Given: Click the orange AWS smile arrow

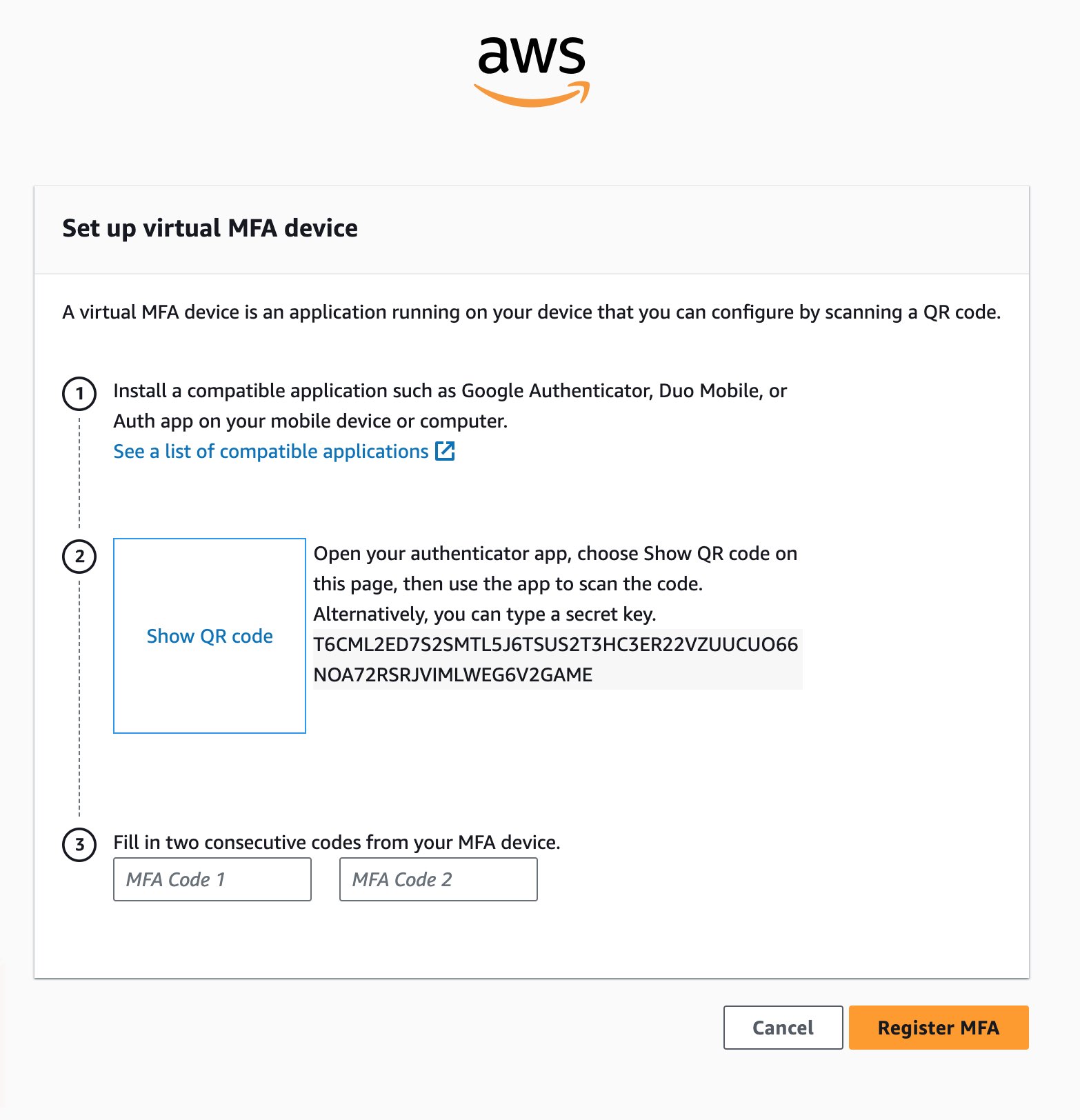Looking at the screenshot, I should pos(531,97).
